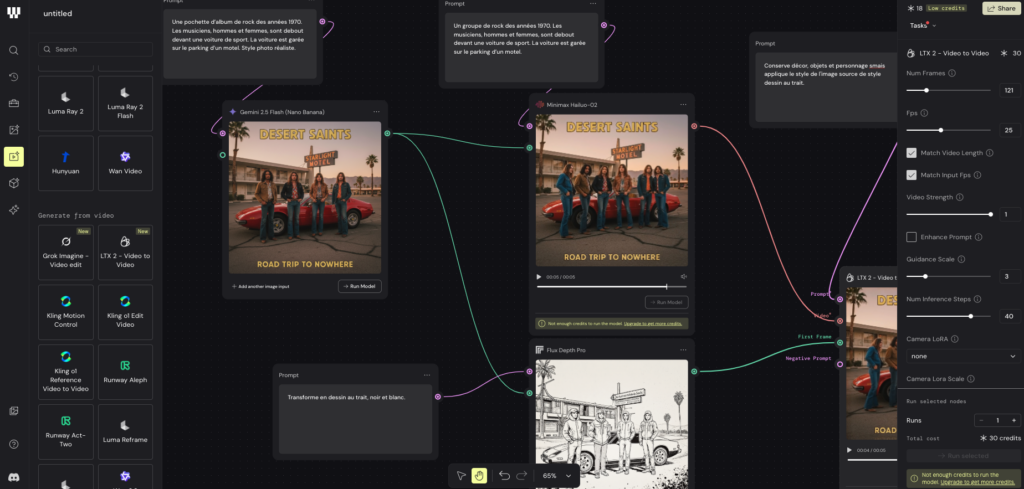
Task: Click the undo arrow in bottom toolbar
Action: (x=505, y=475)
